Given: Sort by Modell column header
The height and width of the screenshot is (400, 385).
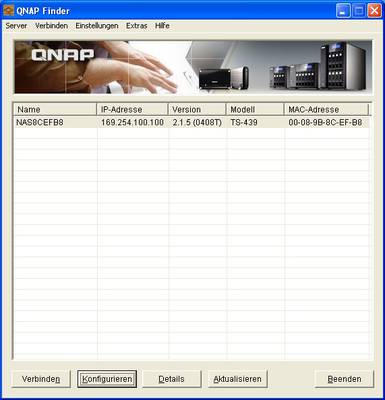Looking at the screenshot, I should [x=255, y=109].
